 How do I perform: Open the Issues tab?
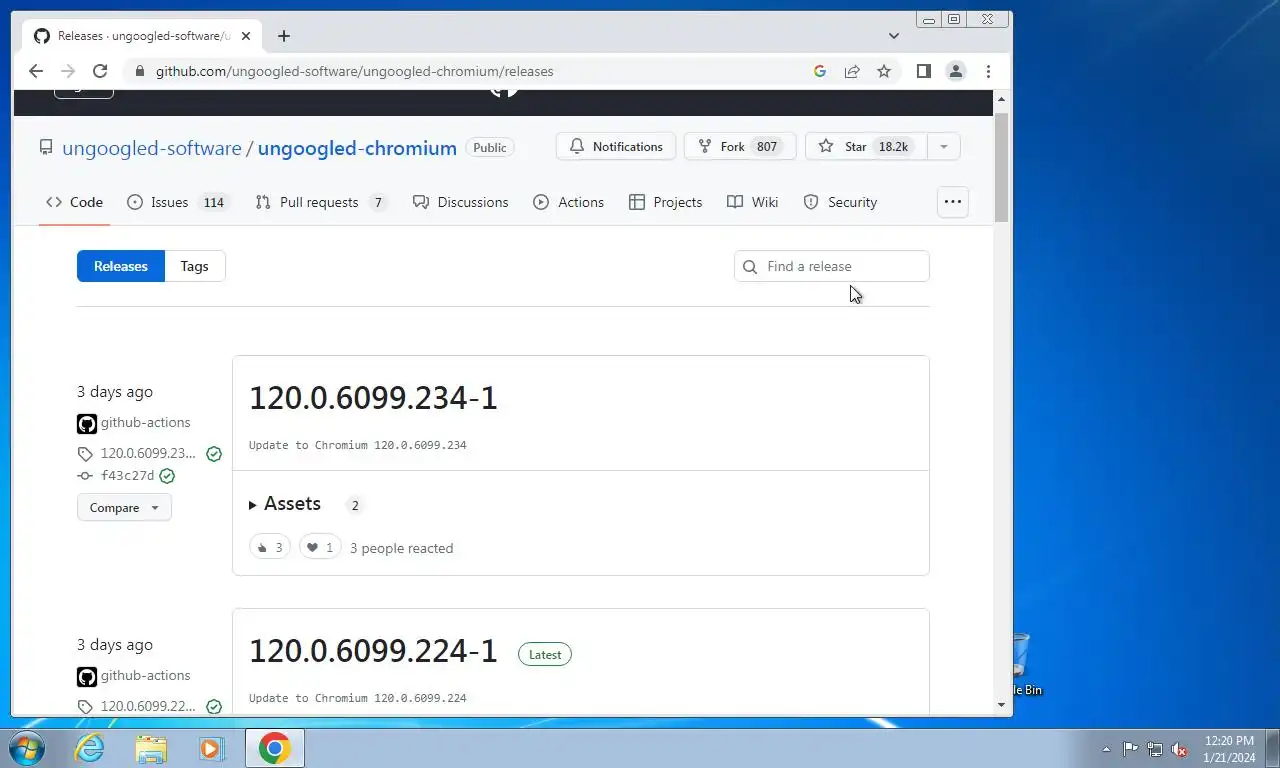click(178, 202)
